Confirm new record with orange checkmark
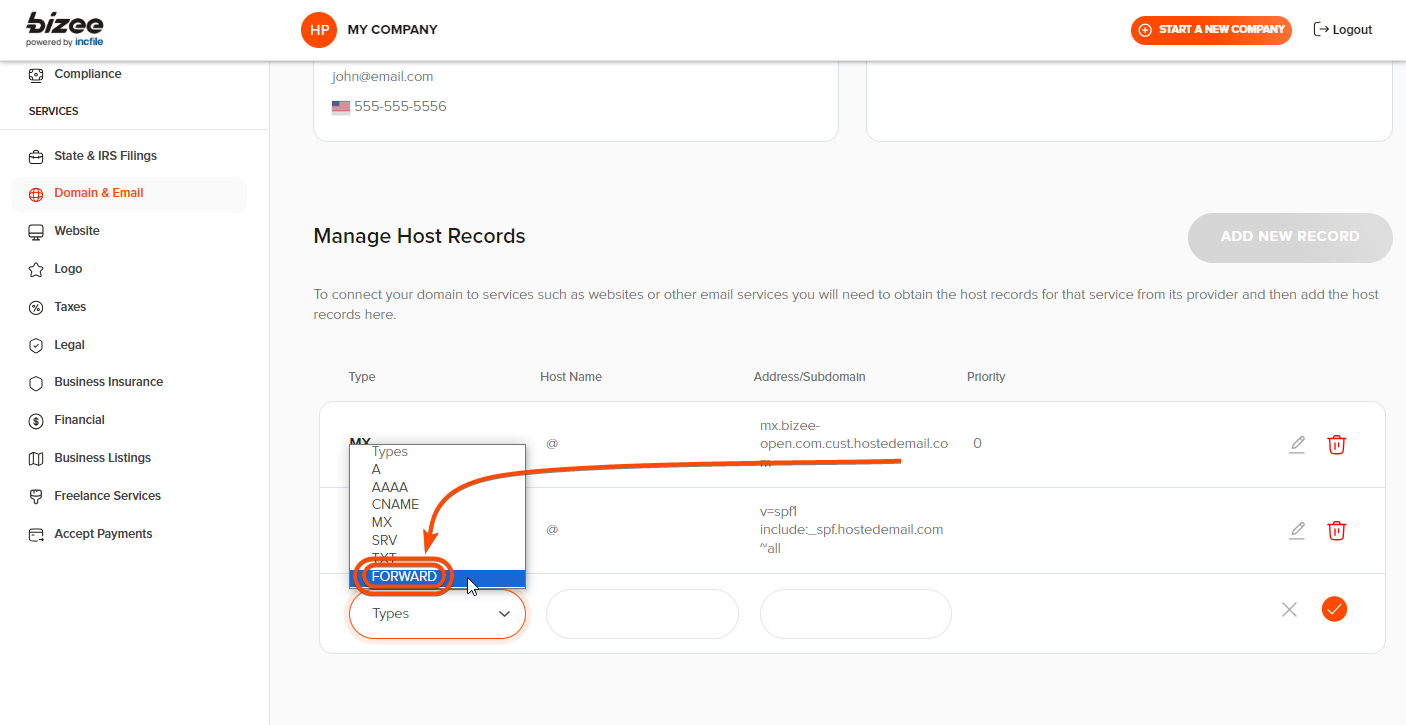1406x725 pixels. tap(1334, 609)
